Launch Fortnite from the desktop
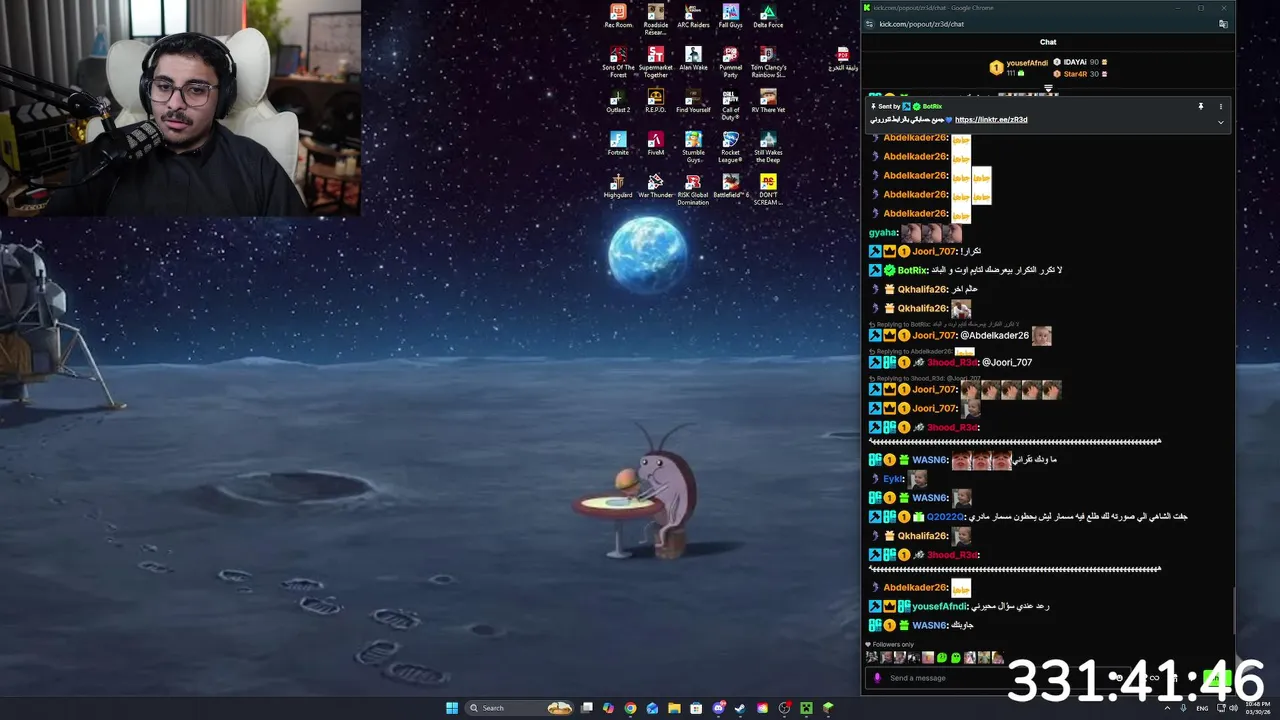 618,143
